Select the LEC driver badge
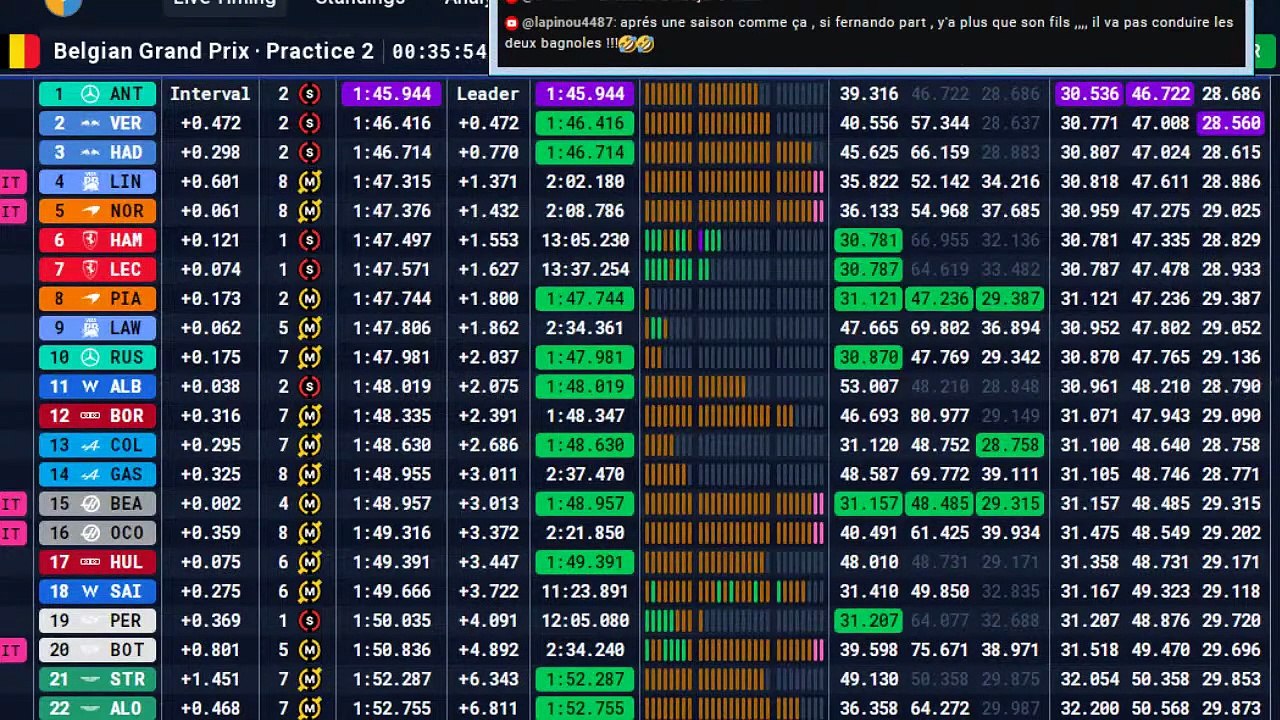1280x720 pixels. pos(98,269)
